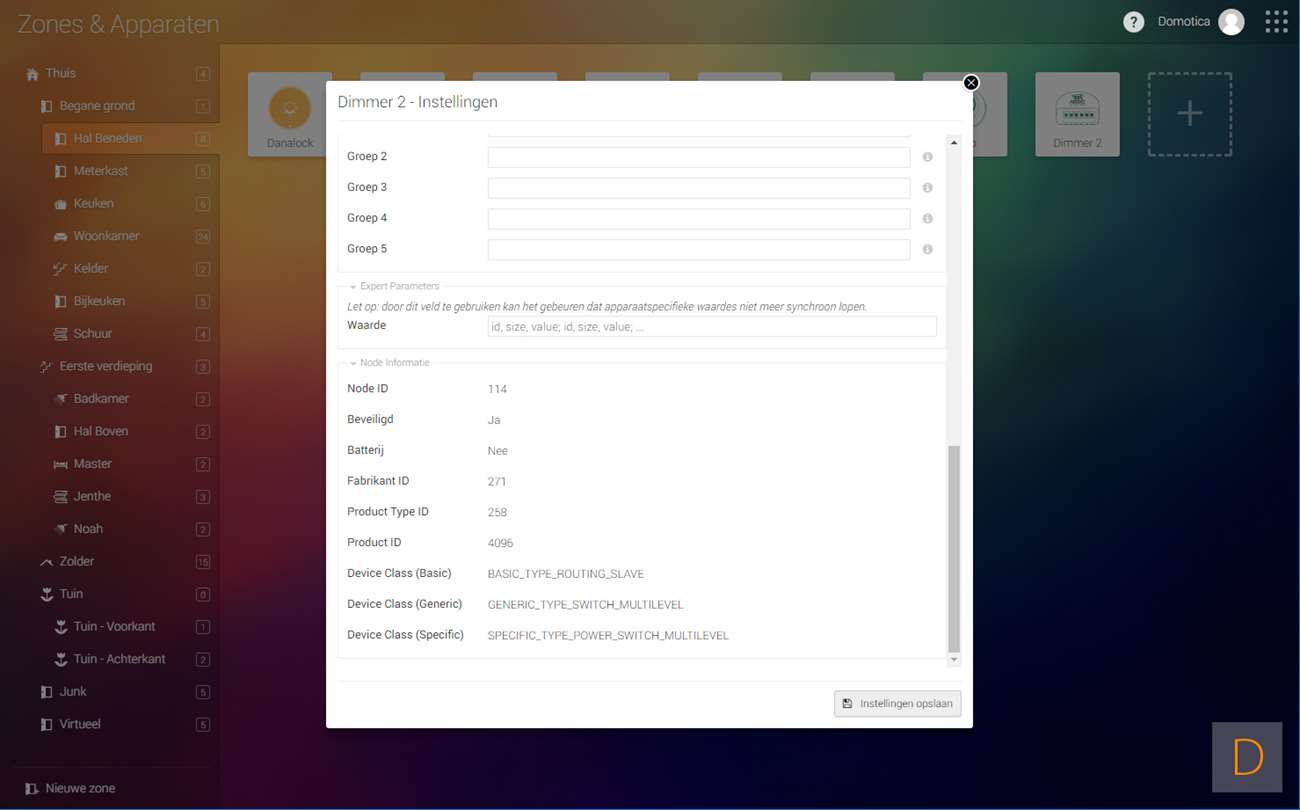This screenshot has width=1300, height=810.
Task: Collapse the Node Informatie section
Action: click(353, 363)
